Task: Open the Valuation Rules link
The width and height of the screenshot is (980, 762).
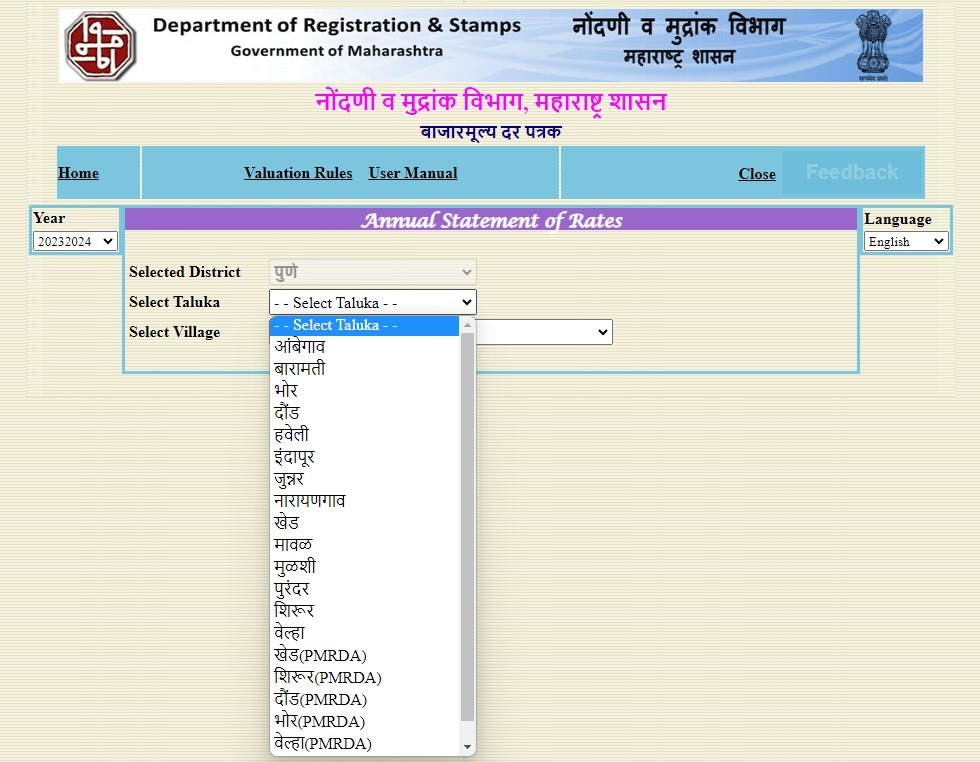Action: (298, 173)
